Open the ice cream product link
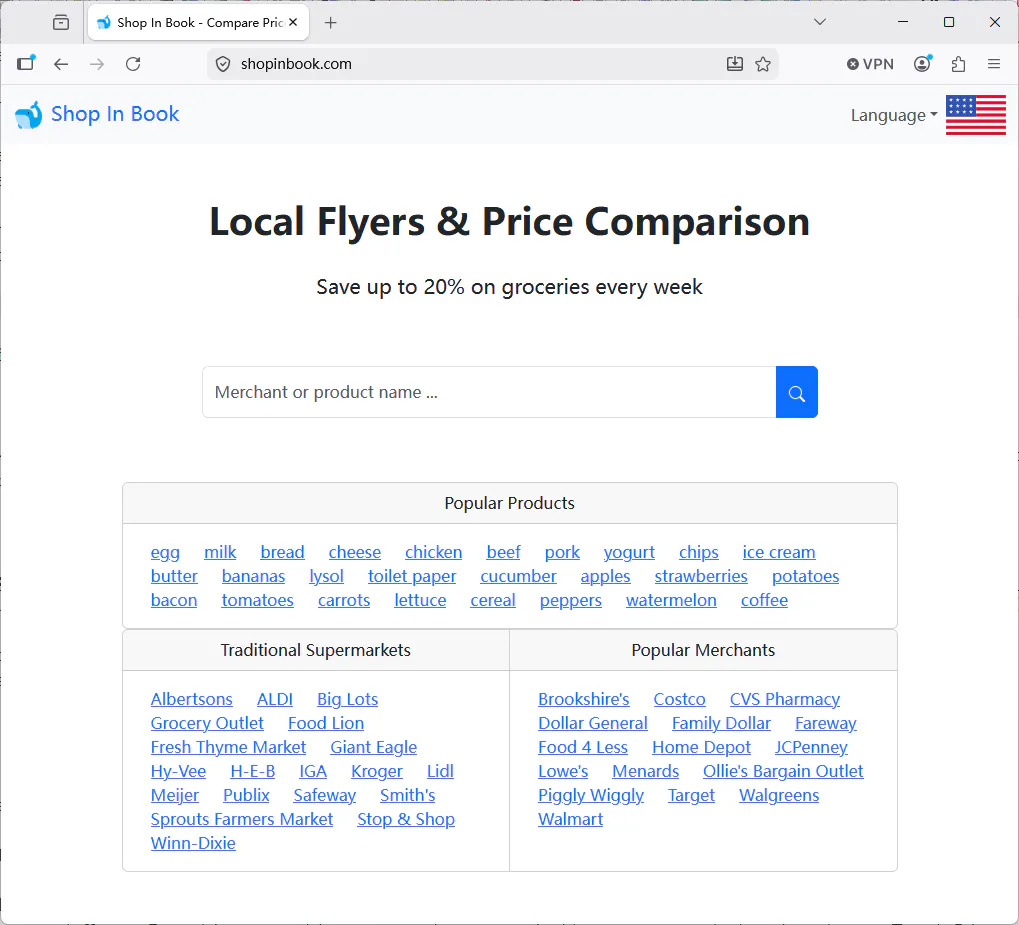The width and height of the screenshot is (1019, 925). tap(779, 552)
